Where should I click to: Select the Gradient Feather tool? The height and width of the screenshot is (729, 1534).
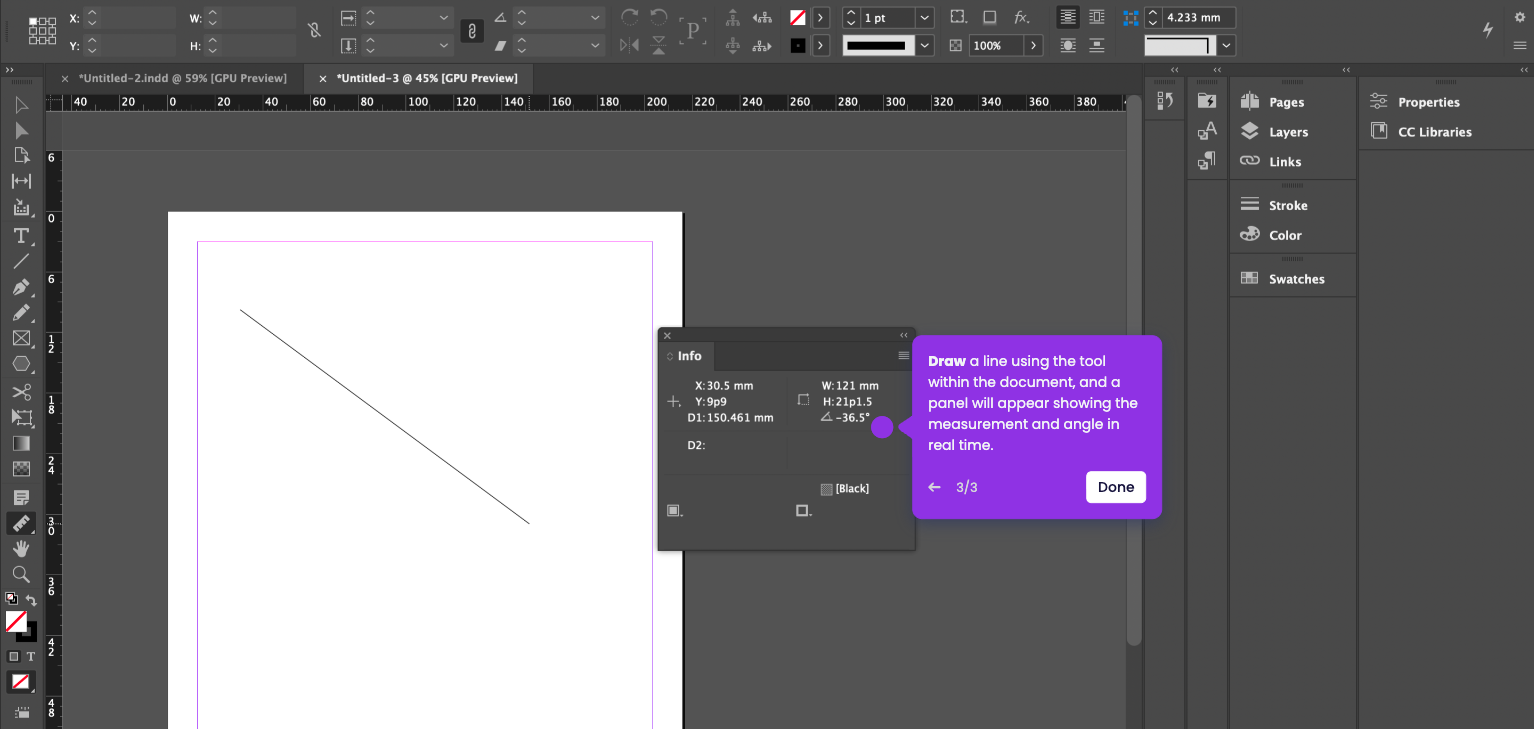[x=21, y=469]
